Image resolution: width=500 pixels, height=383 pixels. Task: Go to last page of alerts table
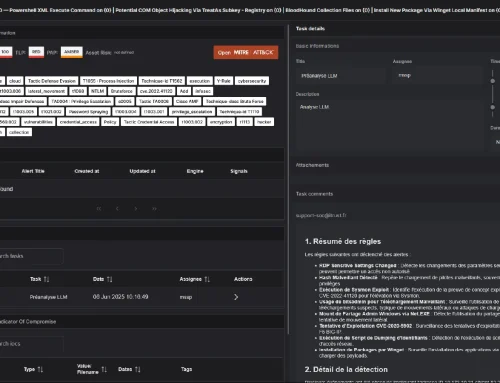[154, 209]
